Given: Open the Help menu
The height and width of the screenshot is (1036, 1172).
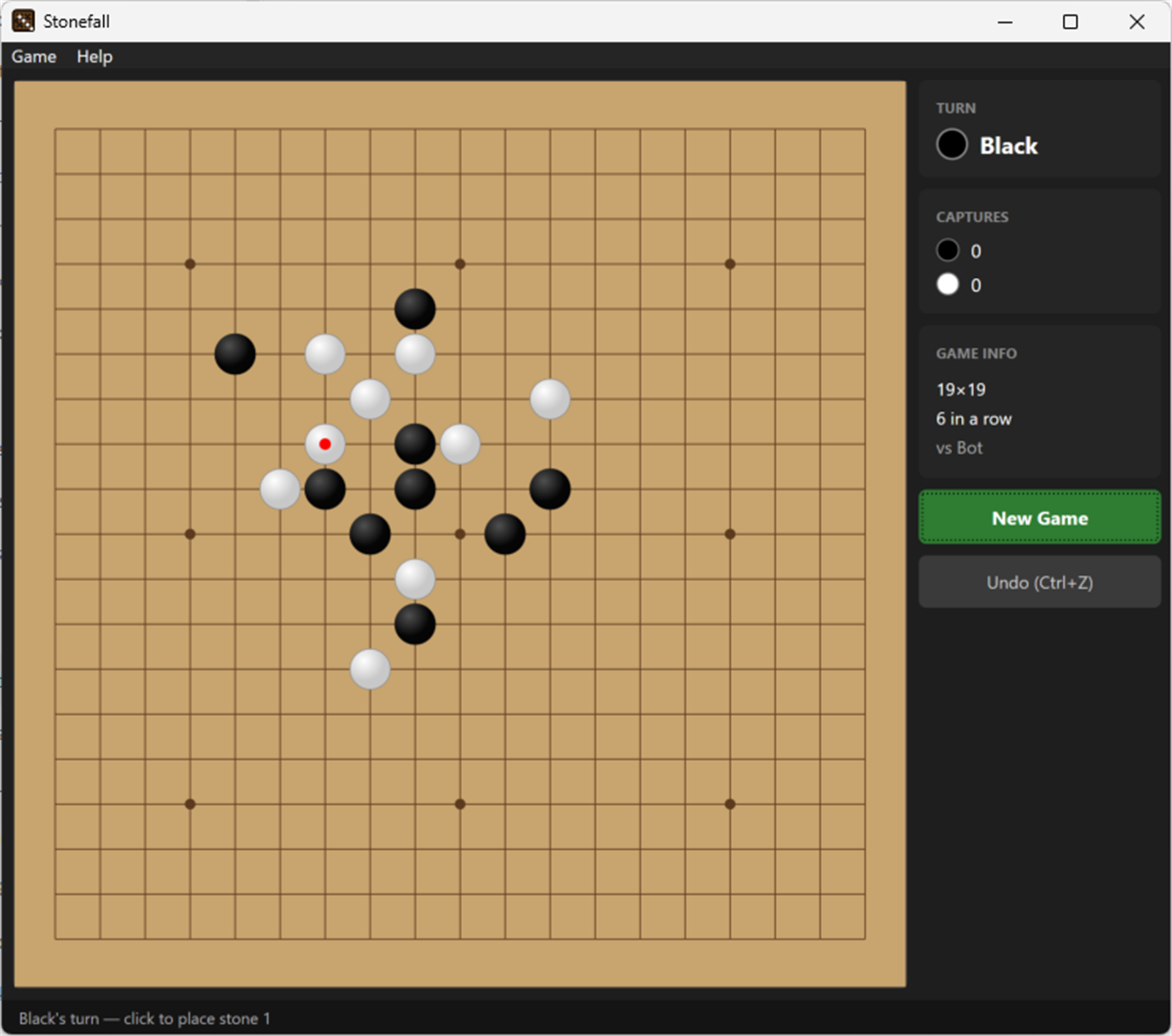Looking at the screenshot, I should coord(95,57).
